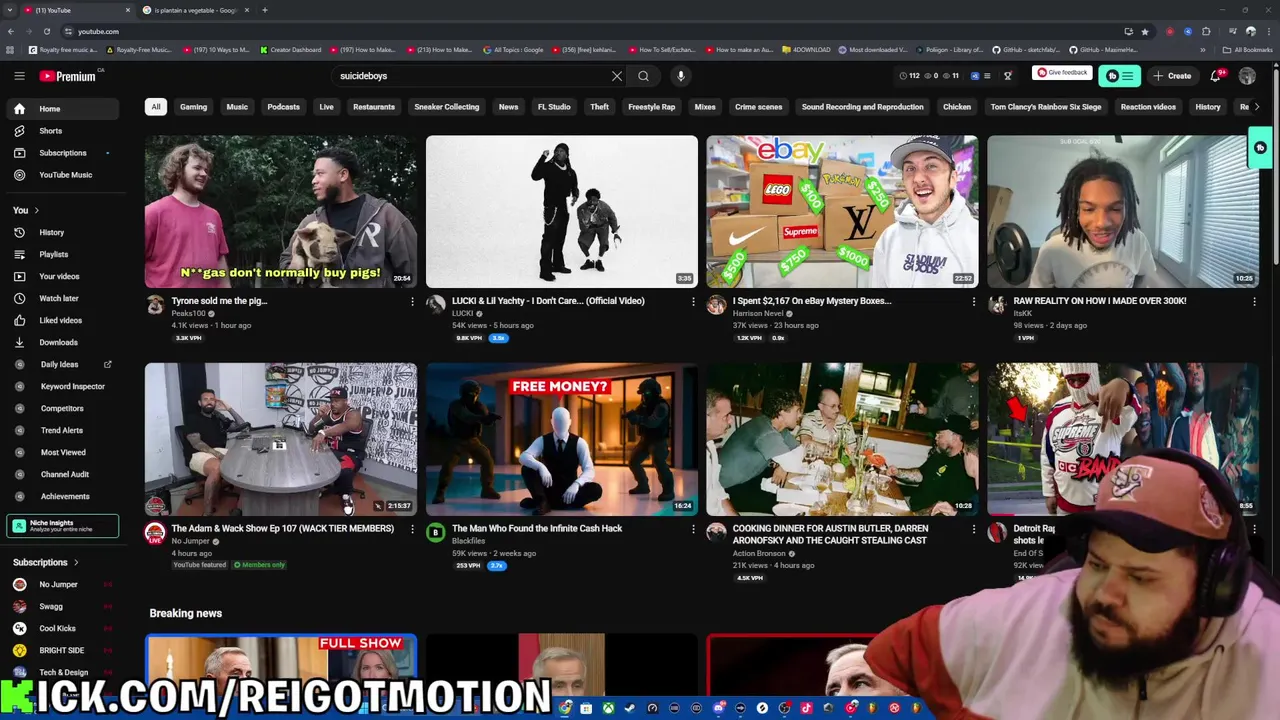This screenshot has height=720, width=1280.
Task: Open Channel Audit in the sidebar
Action: click(62, 475)
